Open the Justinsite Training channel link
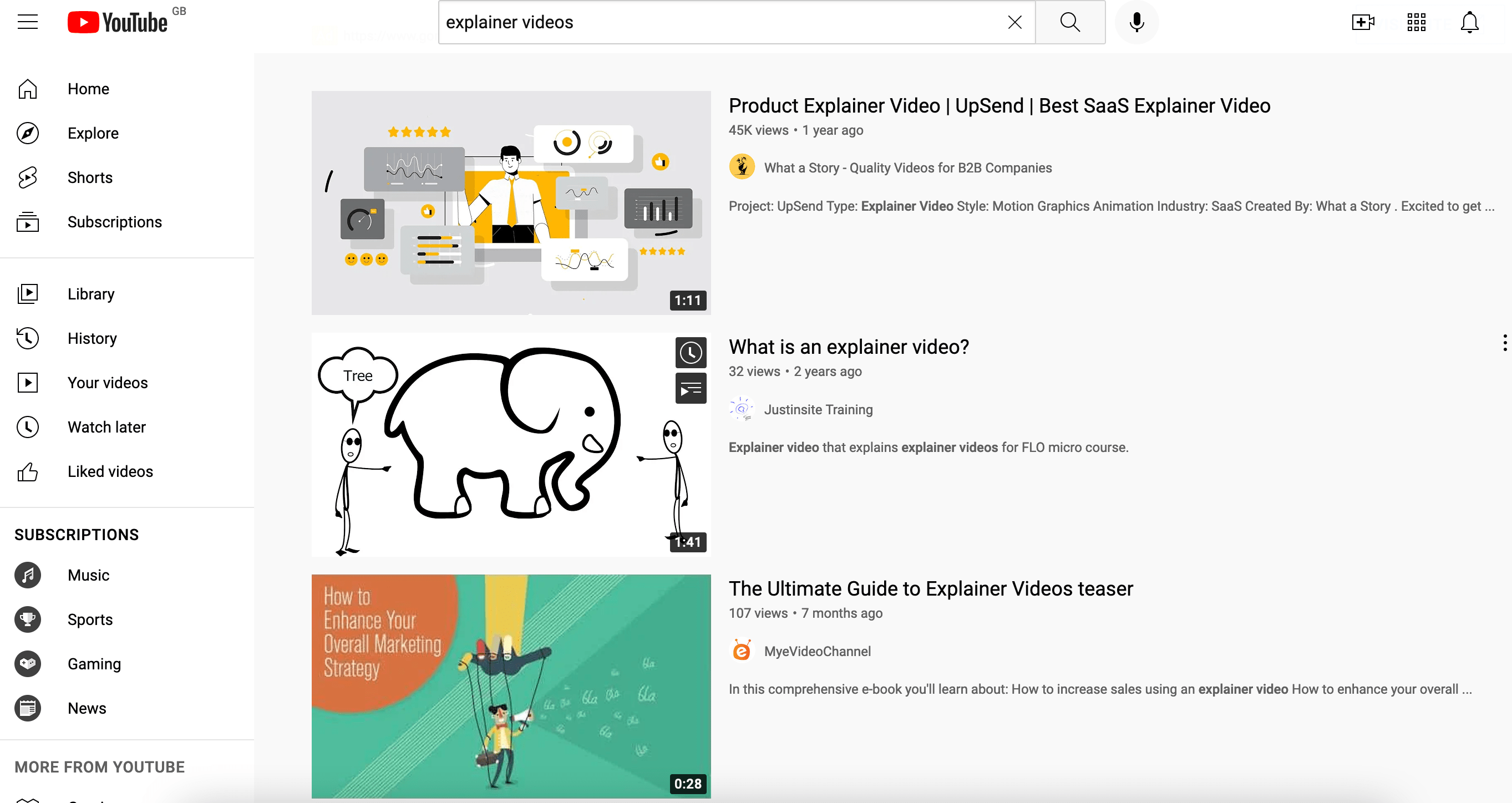Screen dimensions: 1512x803 pos(818,409)
